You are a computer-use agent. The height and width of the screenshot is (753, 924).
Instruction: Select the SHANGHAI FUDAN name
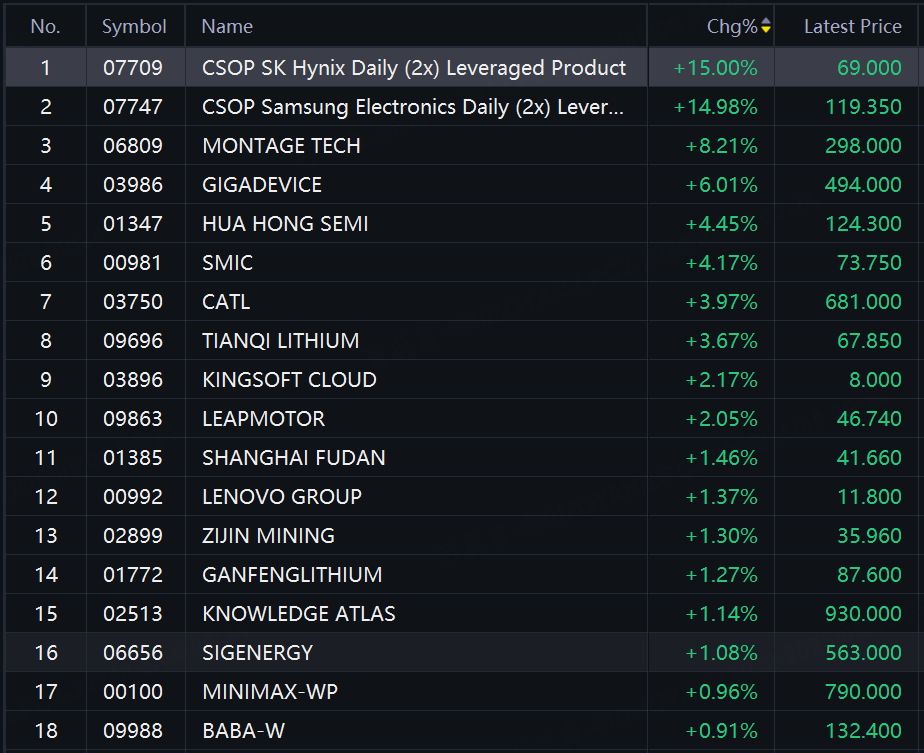click(293, 458)
